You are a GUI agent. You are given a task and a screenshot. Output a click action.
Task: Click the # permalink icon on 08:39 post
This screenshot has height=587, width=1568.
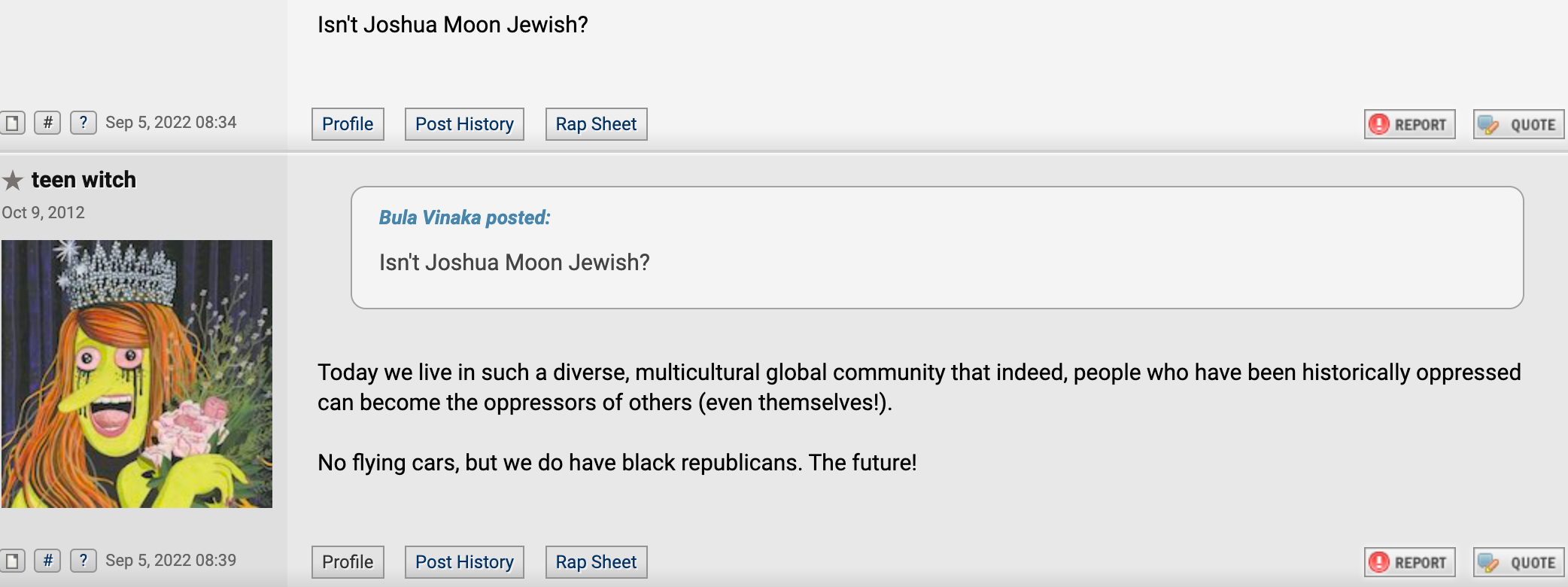coord(47,561)
